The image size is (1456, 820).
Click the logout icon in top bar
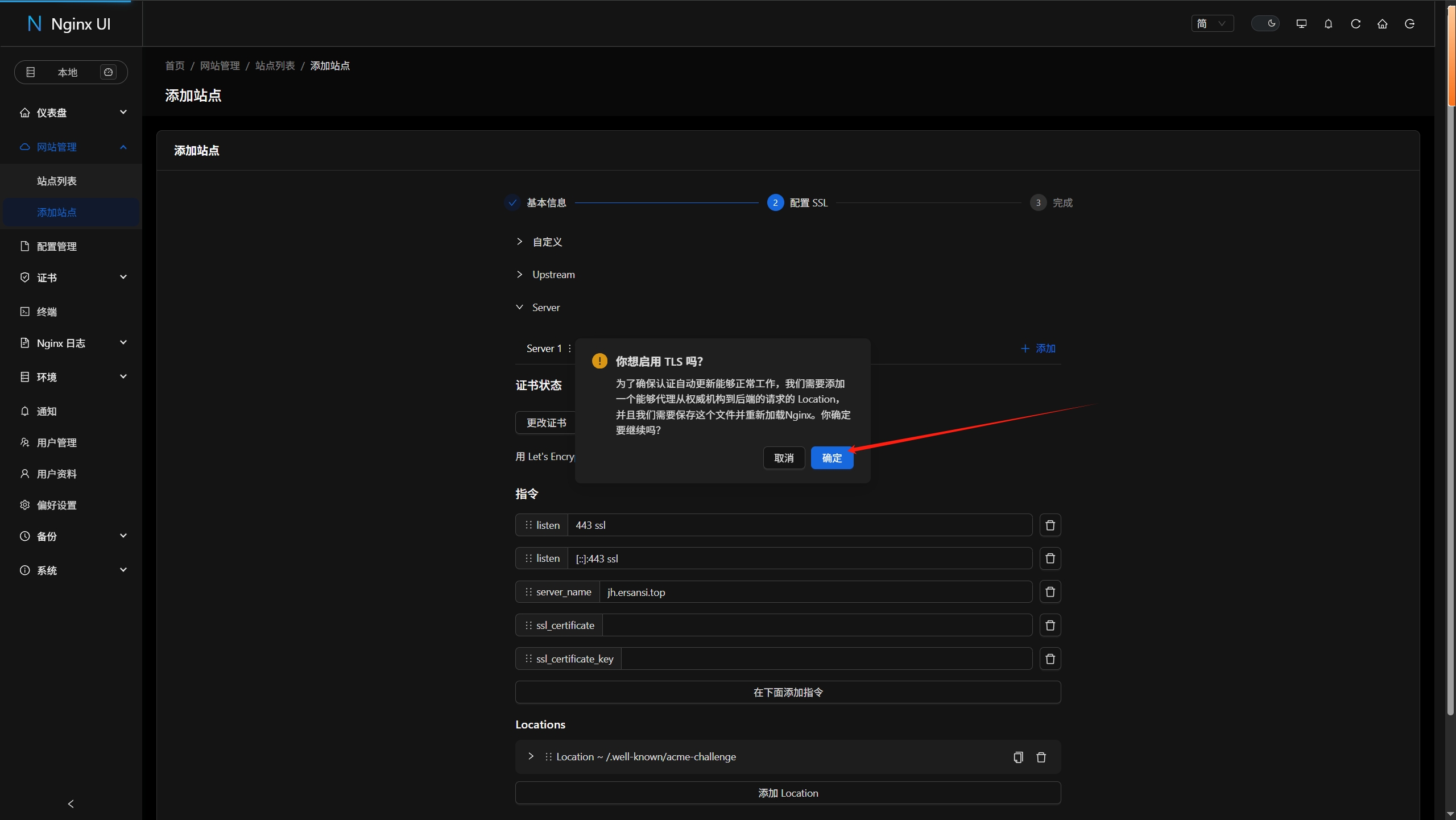click(x=1410, y=24)
